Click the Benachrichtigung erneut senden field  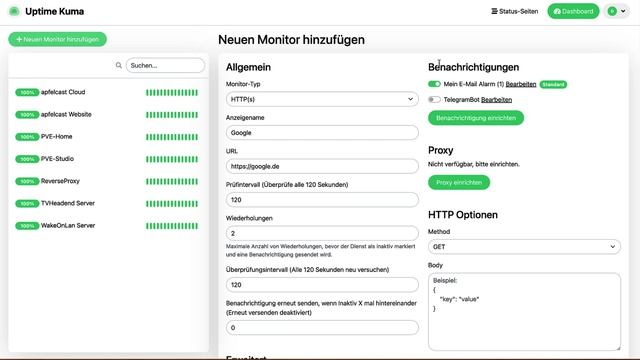(x=322, y=327)
